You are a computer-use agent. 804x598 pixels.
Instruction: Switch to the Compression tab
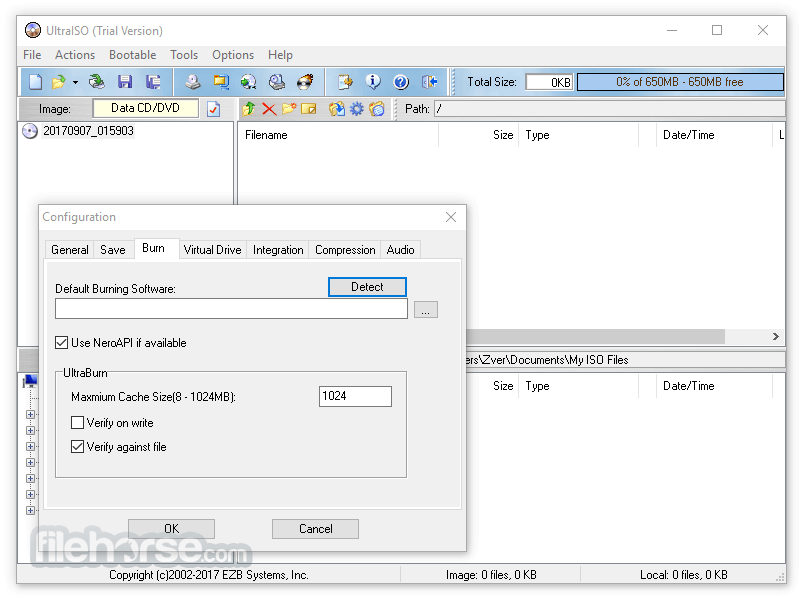point(345,250)
